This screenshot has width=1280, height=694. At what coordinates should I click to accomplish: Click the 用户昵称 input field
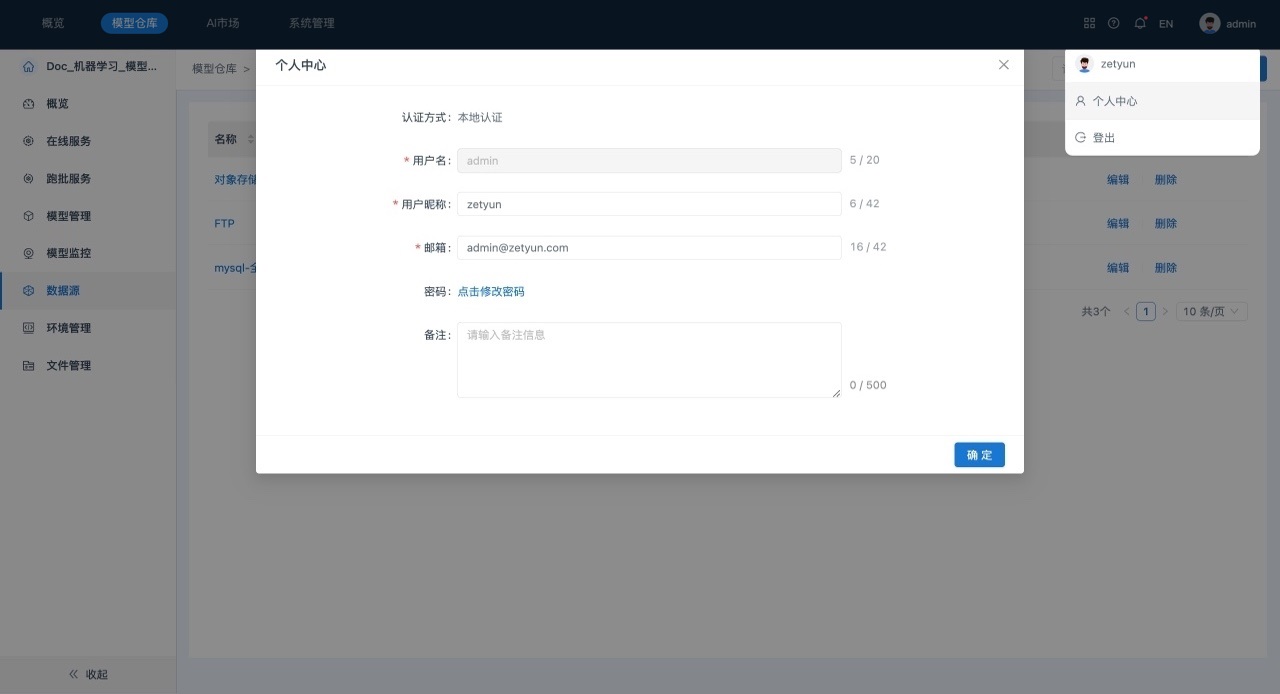[x=648, y=204]
